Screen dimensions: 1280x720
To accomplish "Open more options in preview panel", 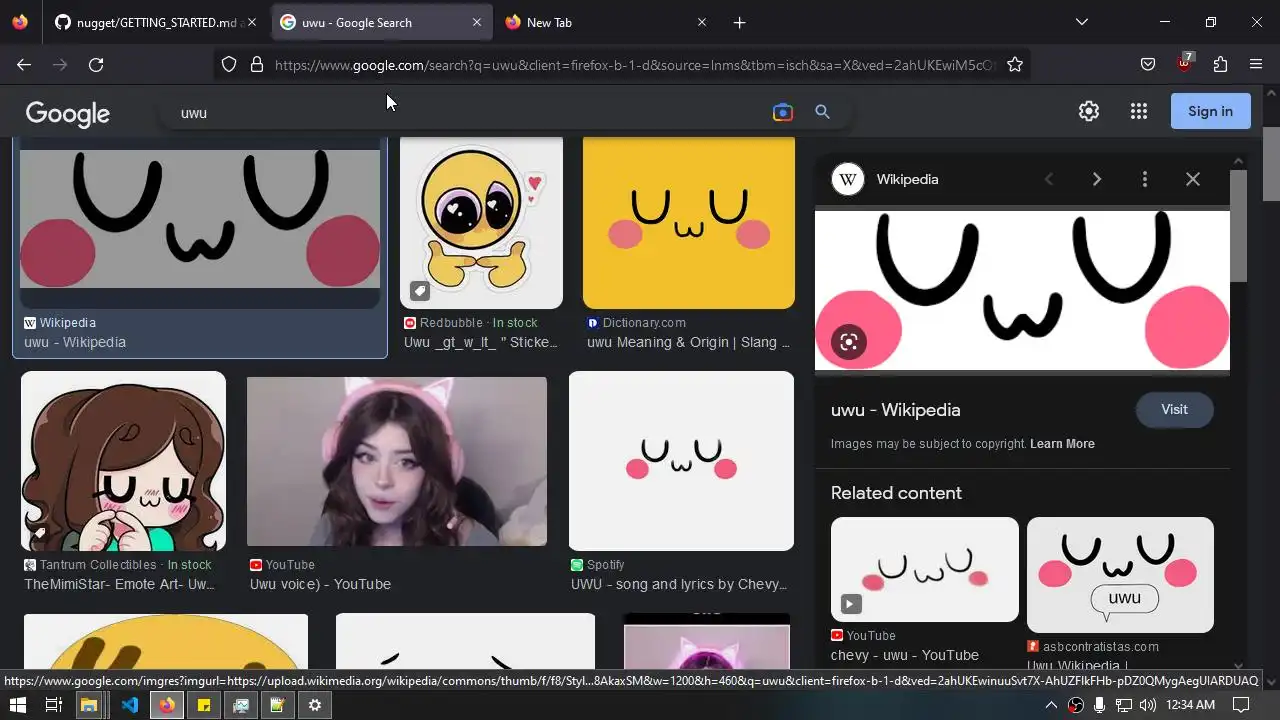I will 1145,179.
